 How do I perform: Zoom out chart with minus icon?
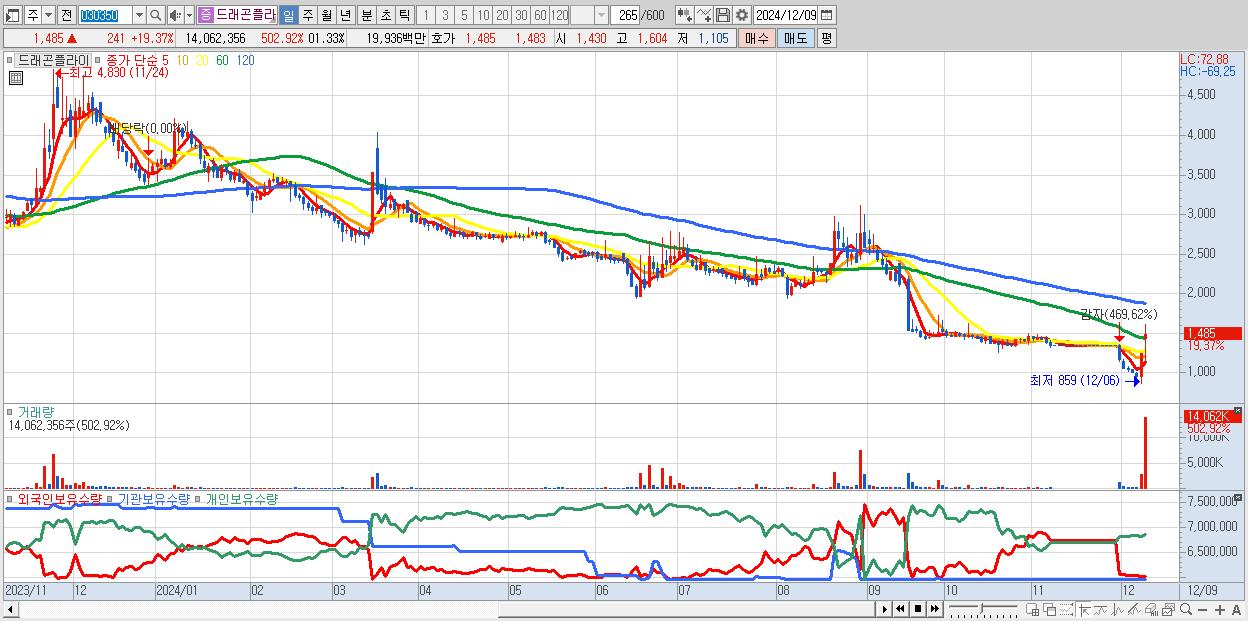(x=1202, y=610)
